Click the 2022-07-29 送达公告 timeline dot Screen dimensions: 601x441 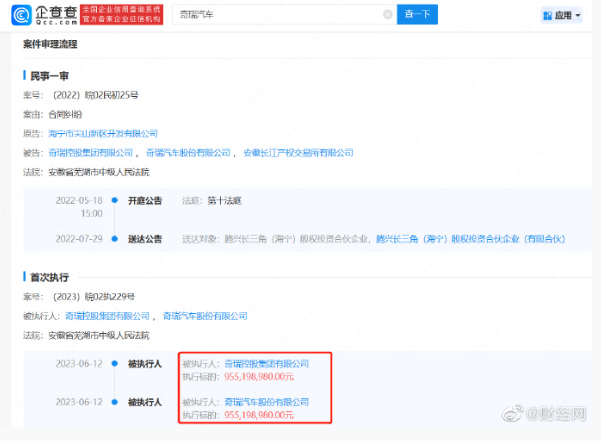[x=114, y=239]
